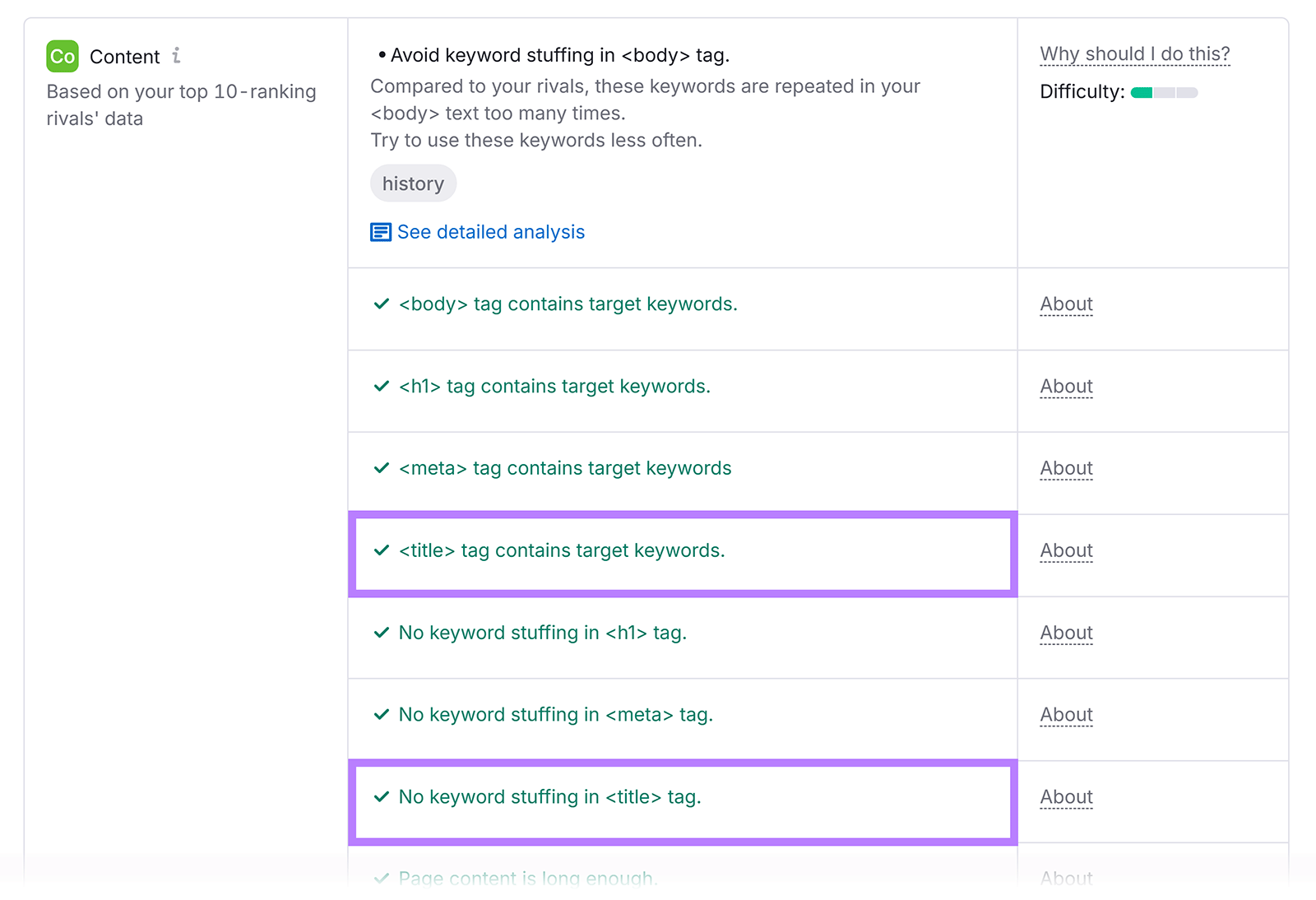Expand the Why should I do this explanation
1316x900 pixels.
click(x=1134, y=53)
